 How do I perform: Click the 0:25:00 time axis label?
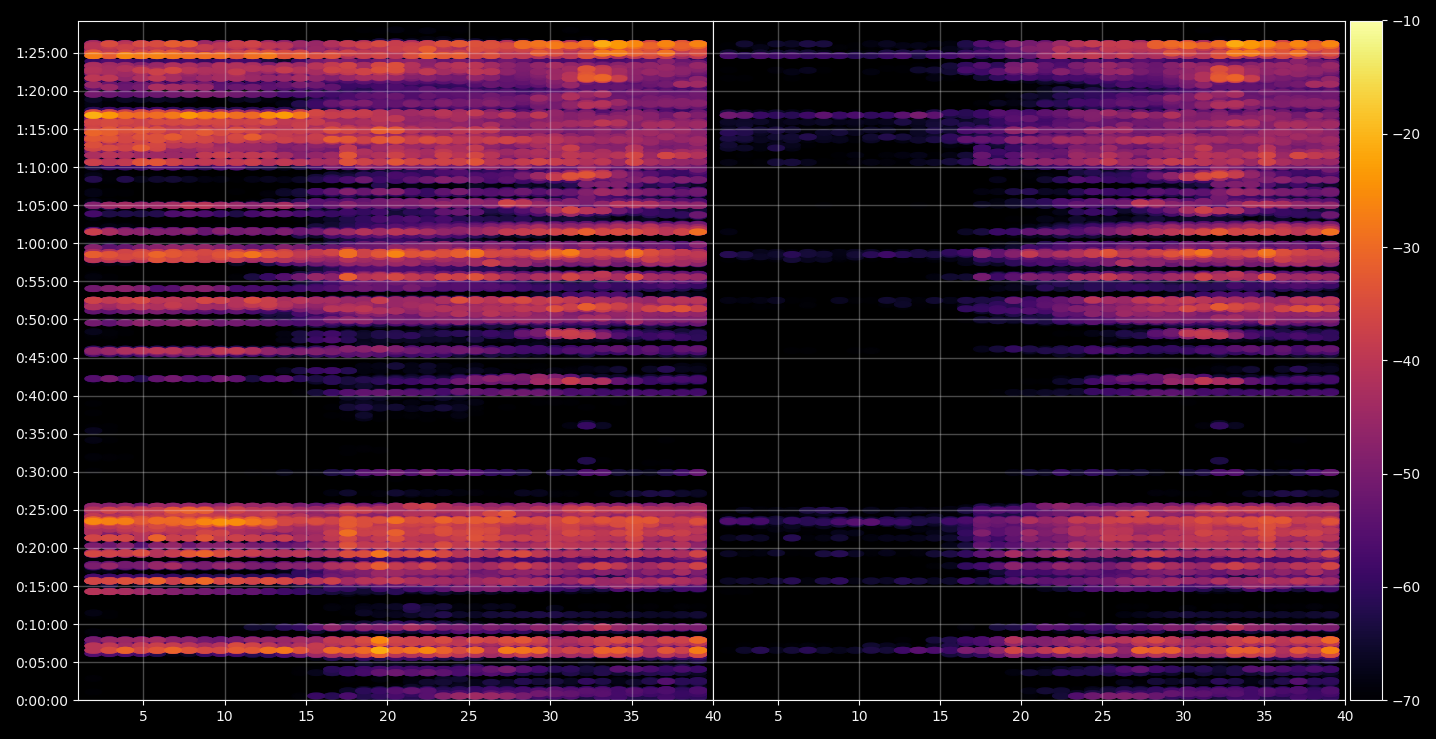tap(42, 509)
